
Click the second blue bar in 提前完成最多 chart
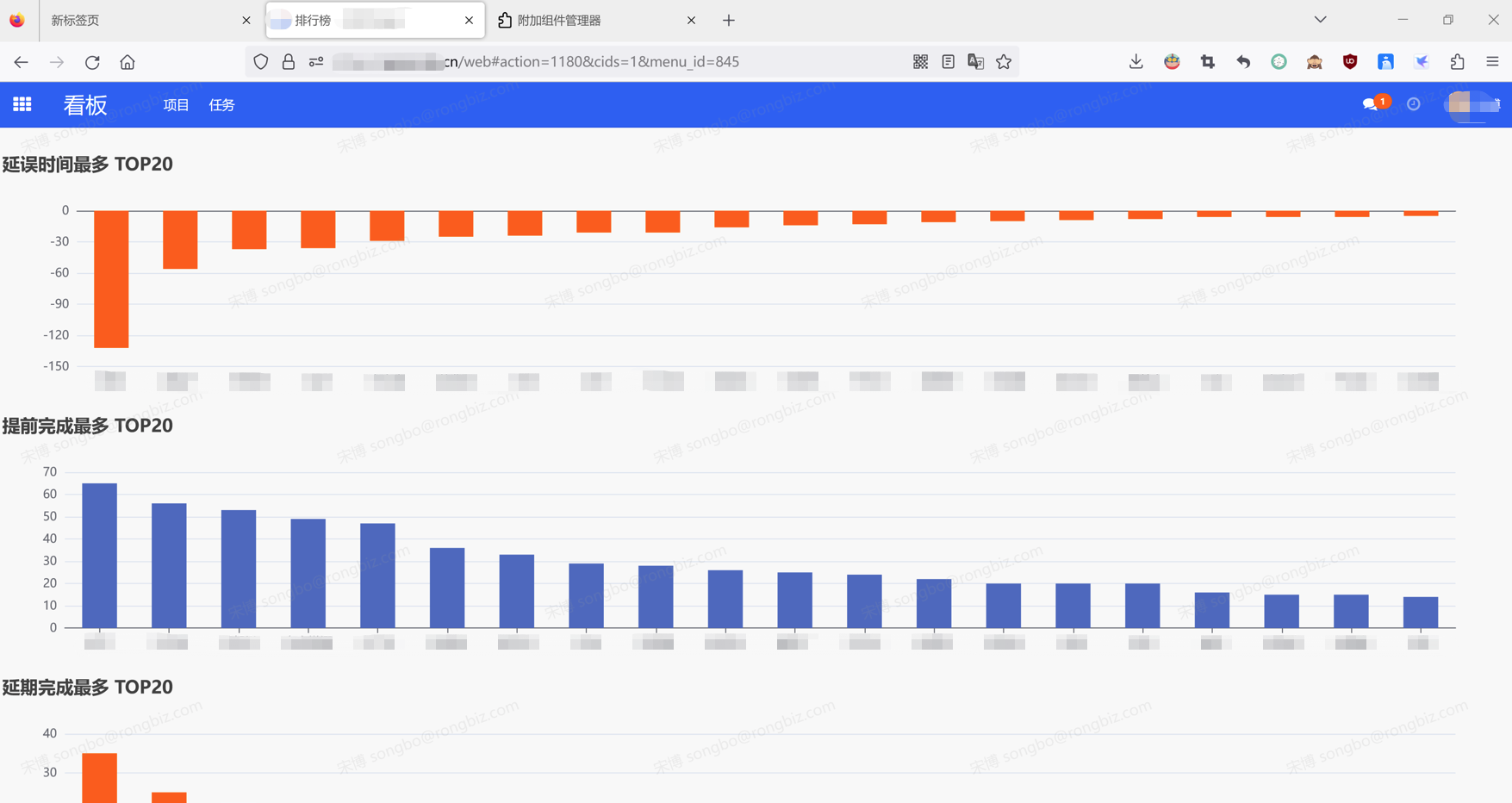point(169,566)
